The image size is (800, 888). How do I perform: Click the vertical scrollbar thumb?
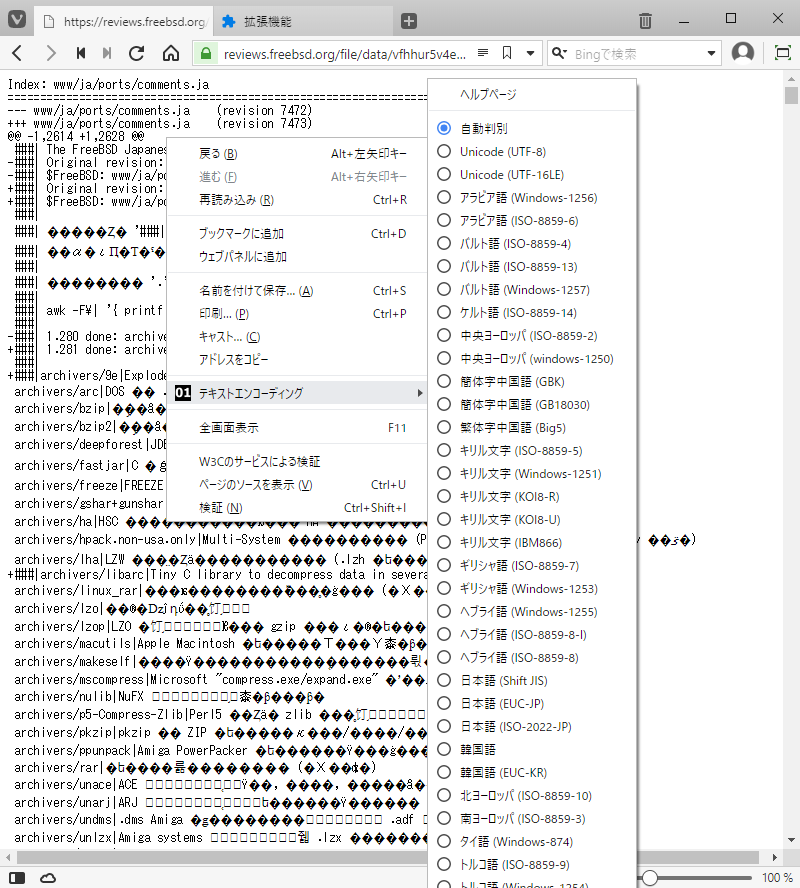(x=791, y=95)
